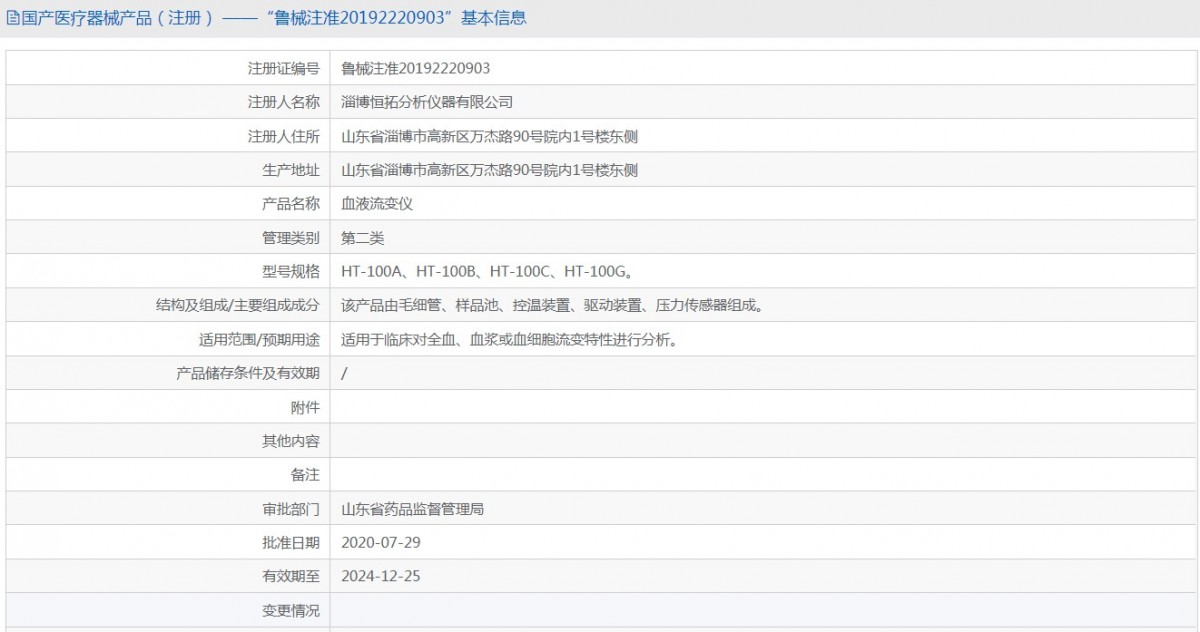This screenshot has width=1200, height=632.
Task: Select registrant name 淄博恒拓分析仪器有限公司
Action: tap(427, 102)
